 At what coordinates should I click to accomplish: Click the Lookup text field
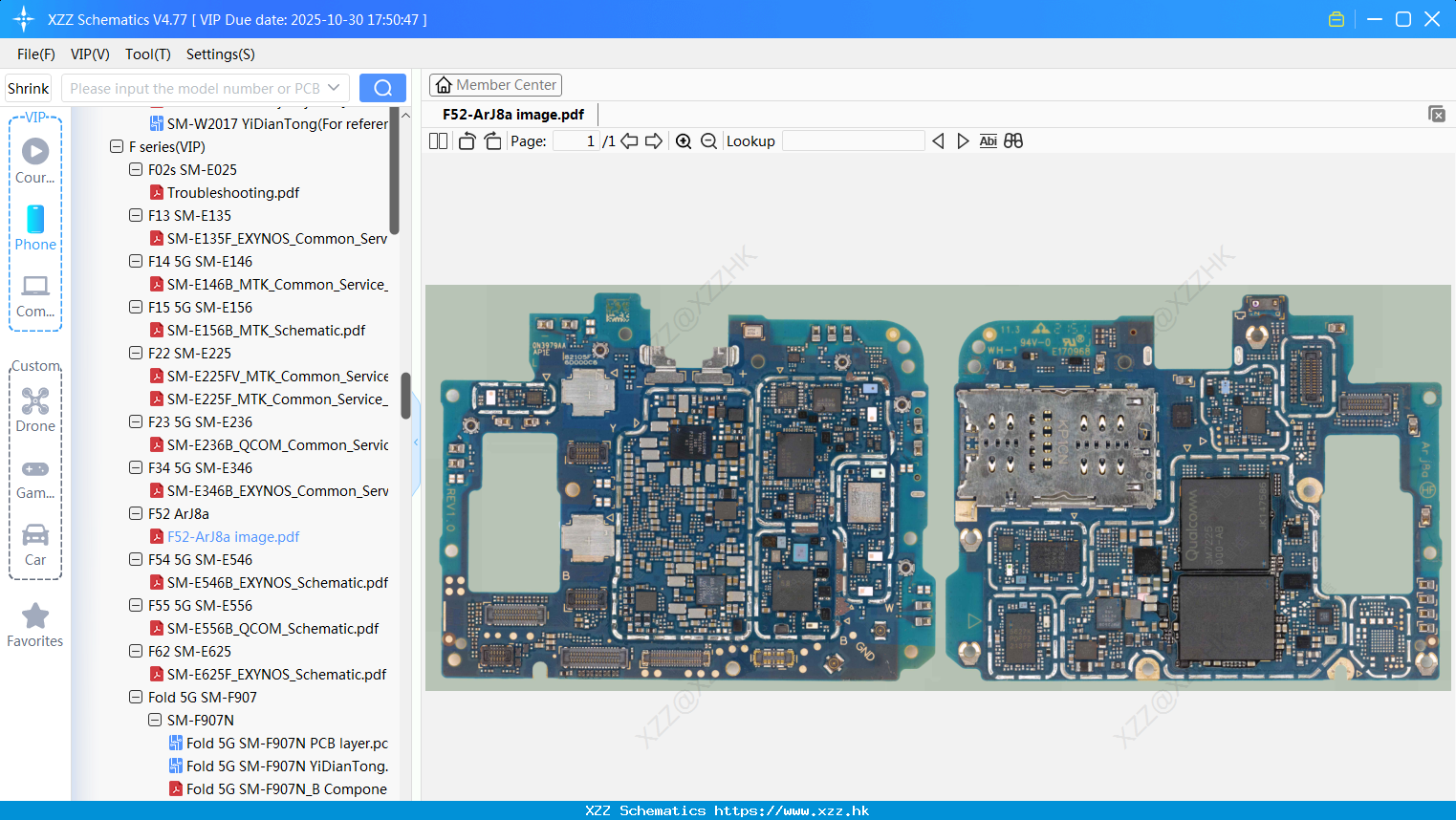tap(854, 141)
